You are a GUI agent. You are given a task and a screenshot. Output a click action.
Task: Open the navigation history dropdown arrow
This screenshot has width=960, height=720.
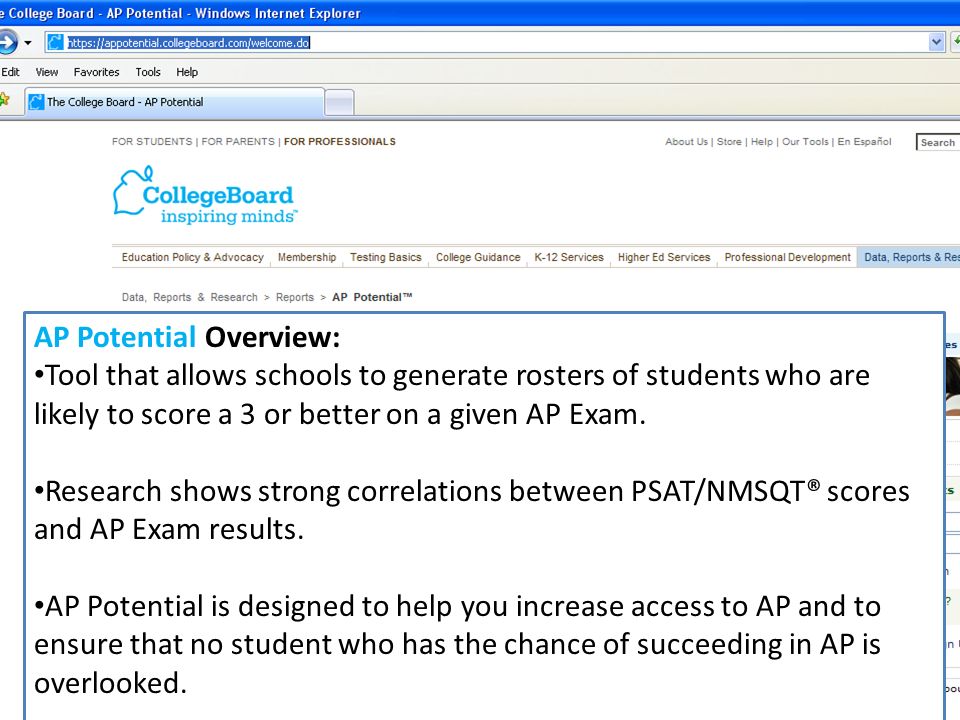(28, 43)
